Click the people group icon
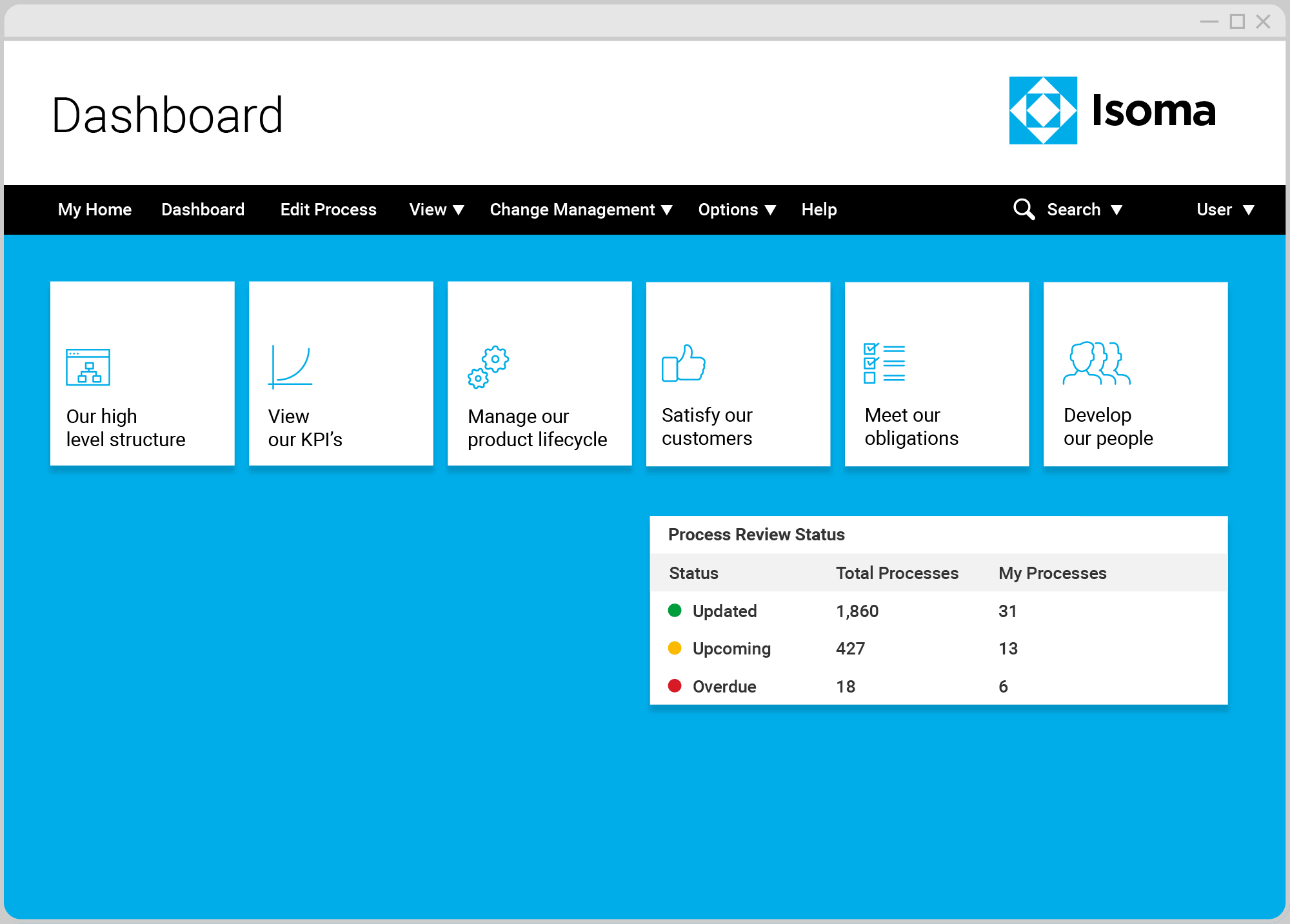The image size is (1290, 924). pos(1096,363)
